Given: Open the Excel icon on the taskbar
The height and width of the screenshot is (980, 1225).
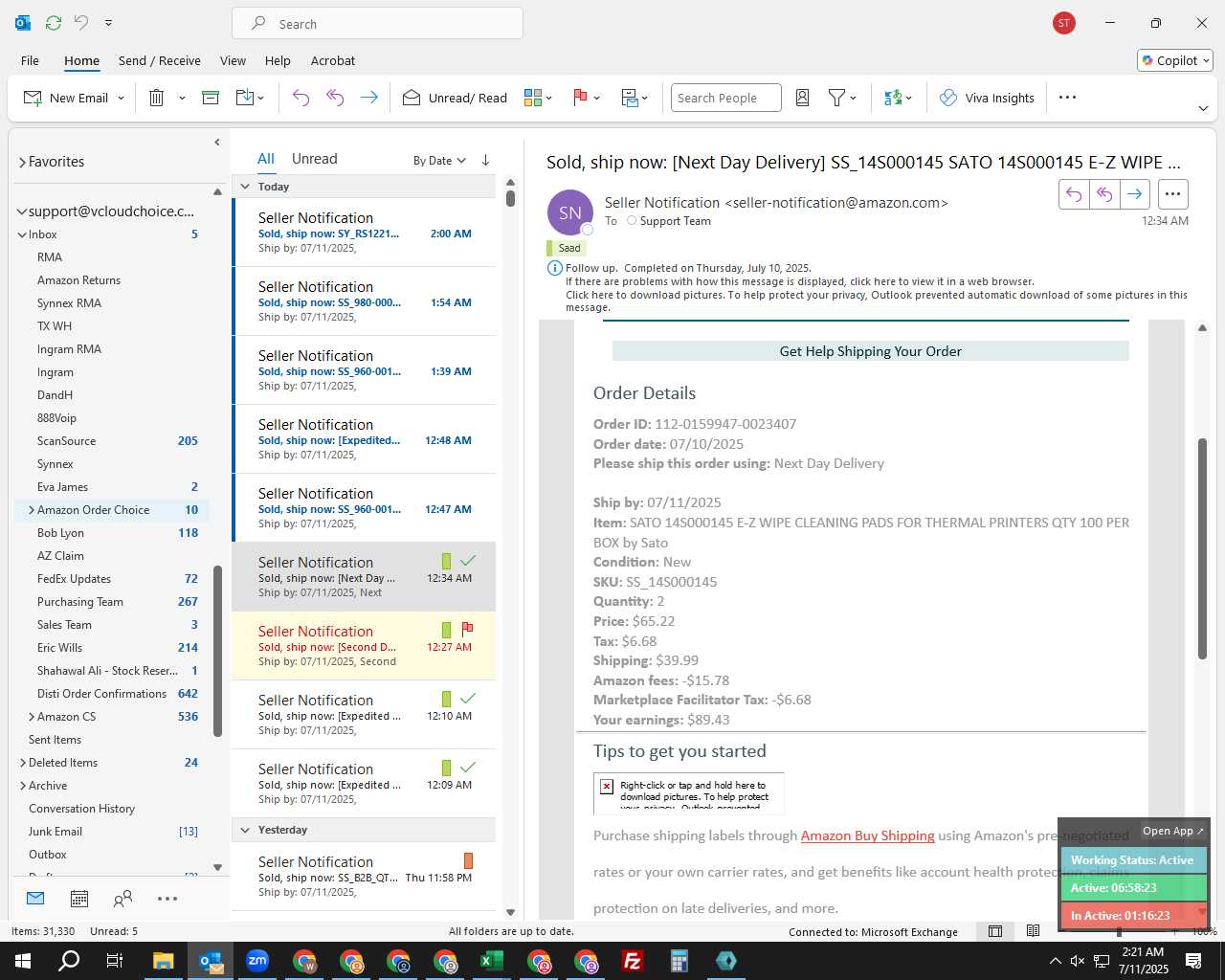Looking at the screenshot, I should tap(492, 961).
